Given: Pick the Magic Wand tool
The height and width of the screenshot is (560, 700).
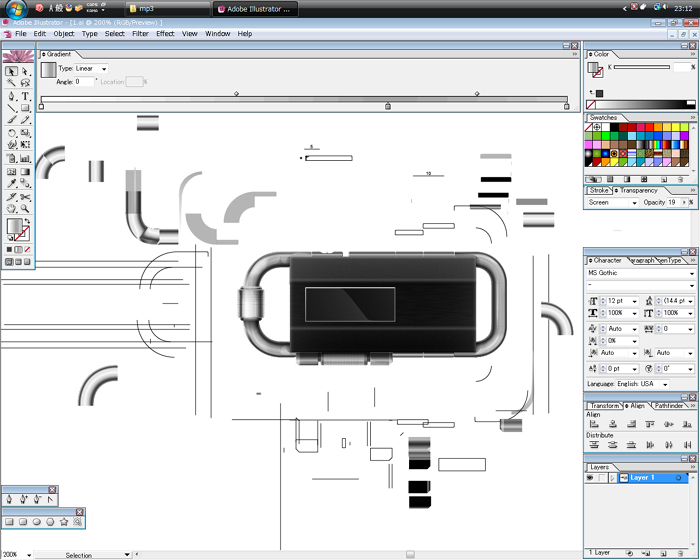Looking at the screenshot, I should point(12,84).
